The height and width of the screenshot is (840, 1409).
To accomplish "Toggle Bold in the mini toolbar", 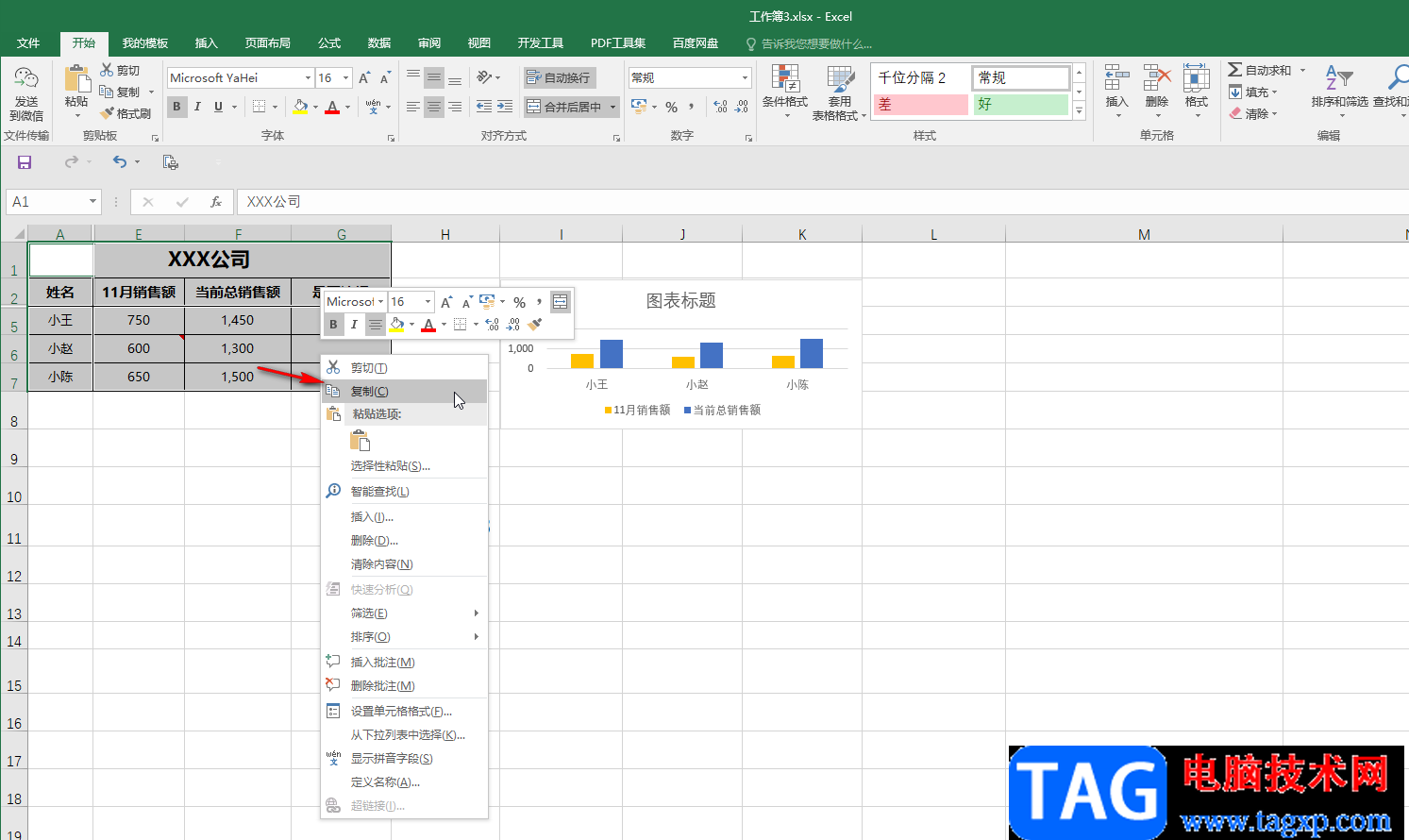I will click(x=333, y=324).
